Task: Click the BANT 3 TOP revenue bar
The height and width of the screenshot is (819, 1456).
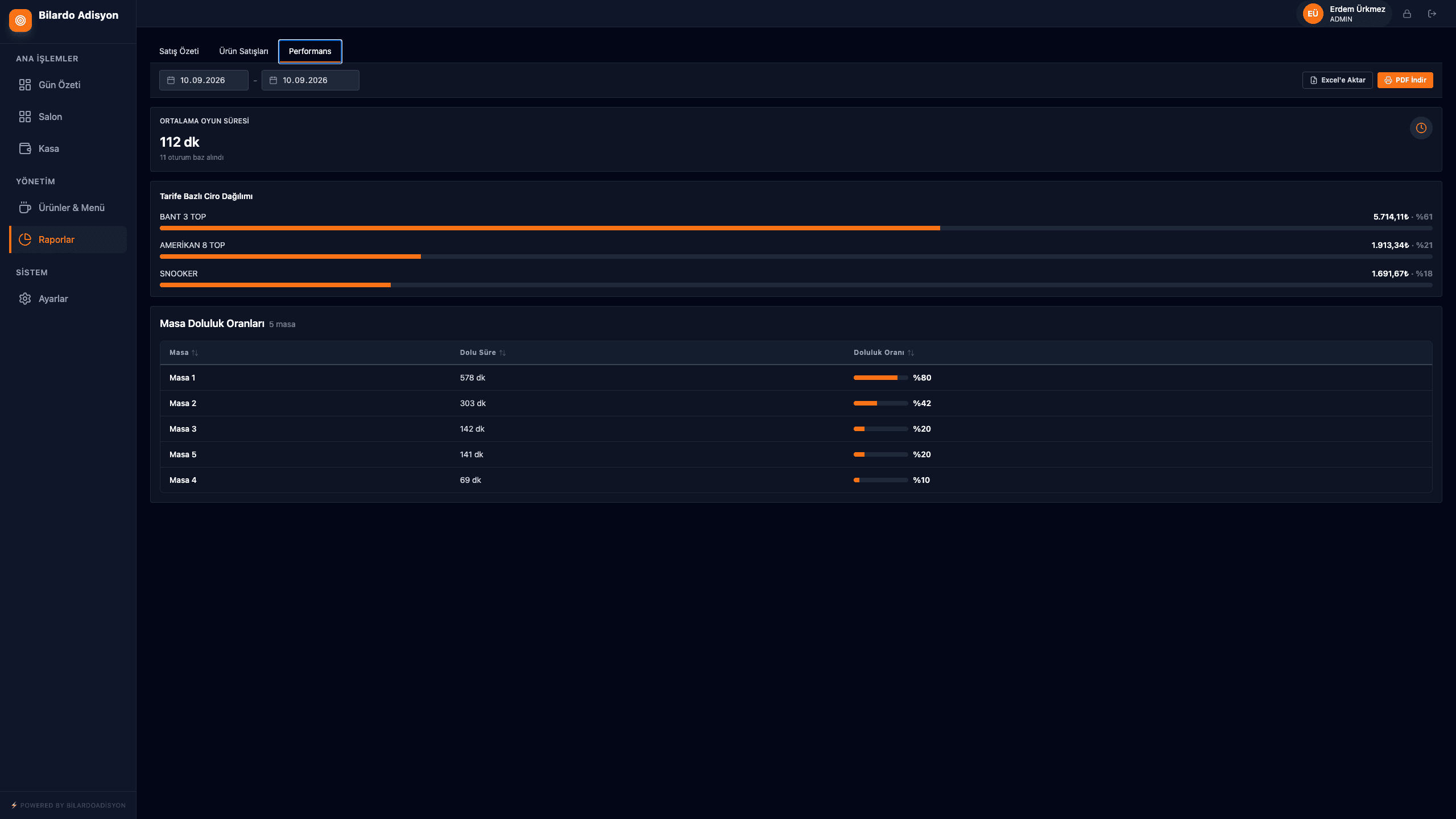Action: tap(796, 228)
